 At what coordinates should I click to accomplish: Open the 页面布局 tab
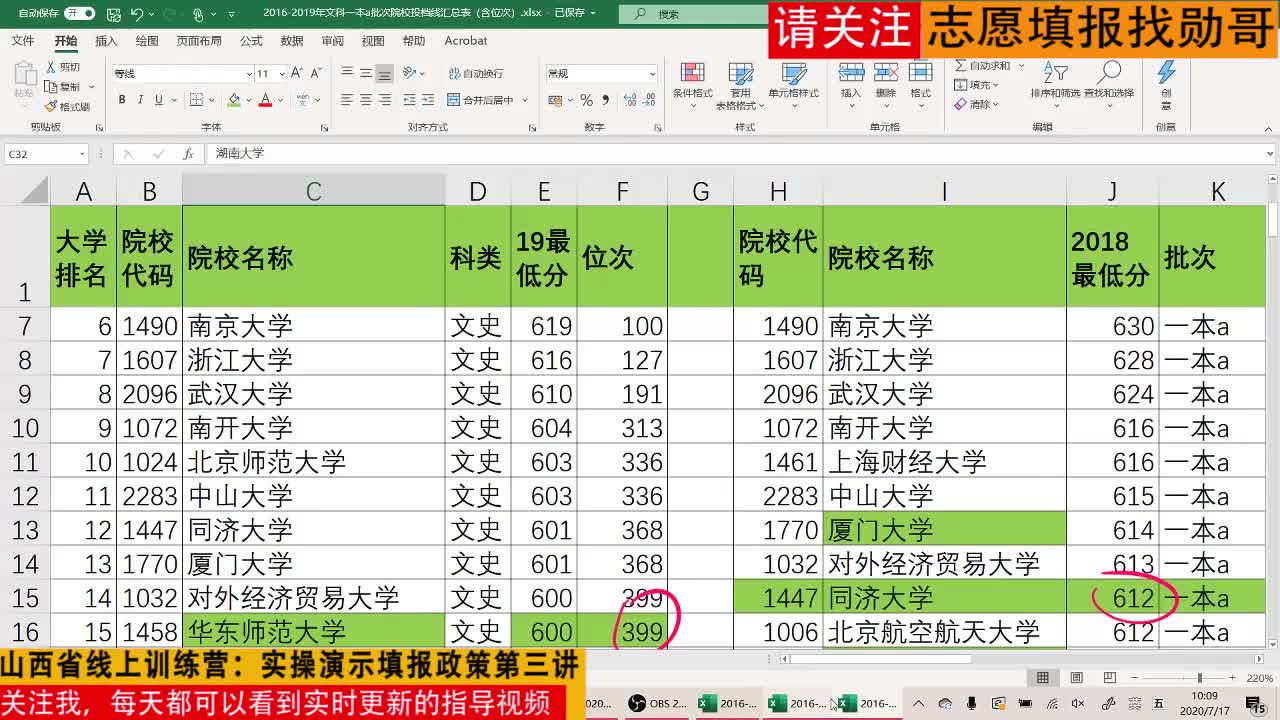(199, 41)
